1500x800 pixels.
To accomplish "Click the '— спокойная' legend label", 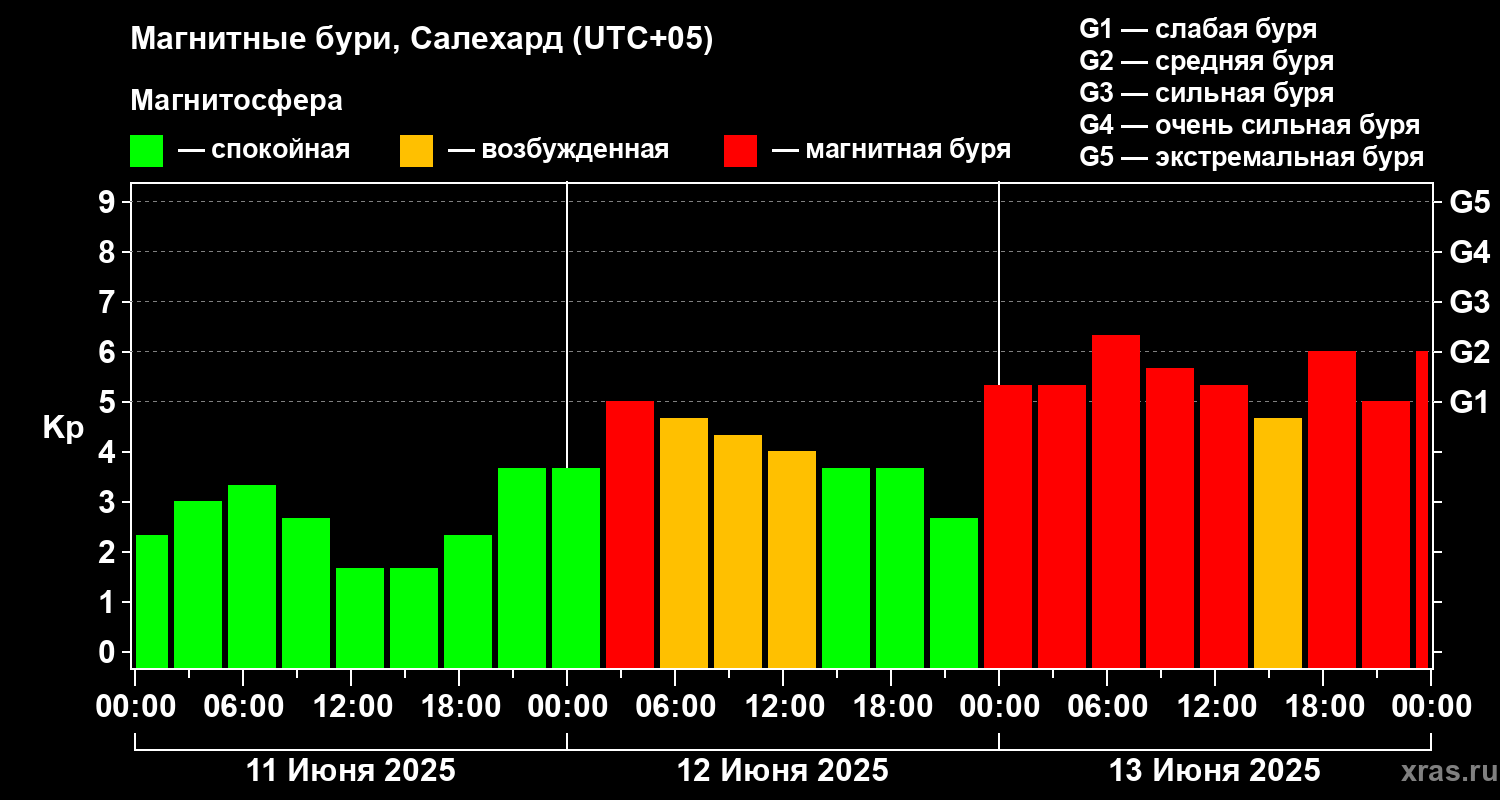I will coord(264,150).
